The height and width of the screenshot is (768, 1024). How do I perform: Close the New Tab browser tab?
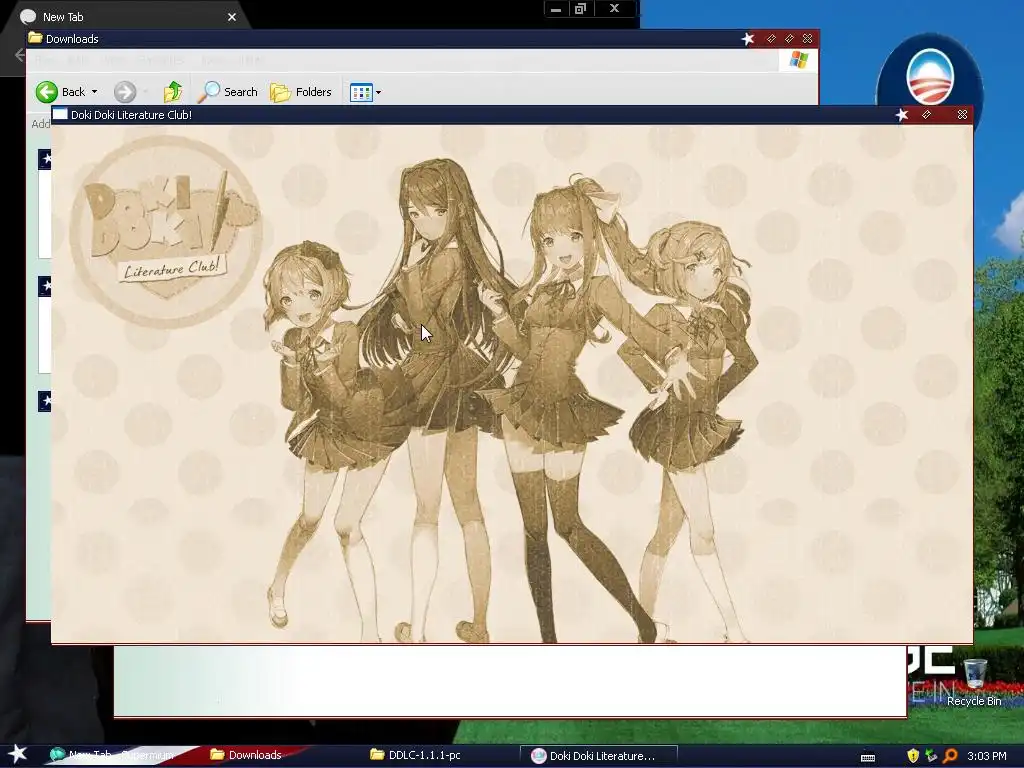pos(232,17)
